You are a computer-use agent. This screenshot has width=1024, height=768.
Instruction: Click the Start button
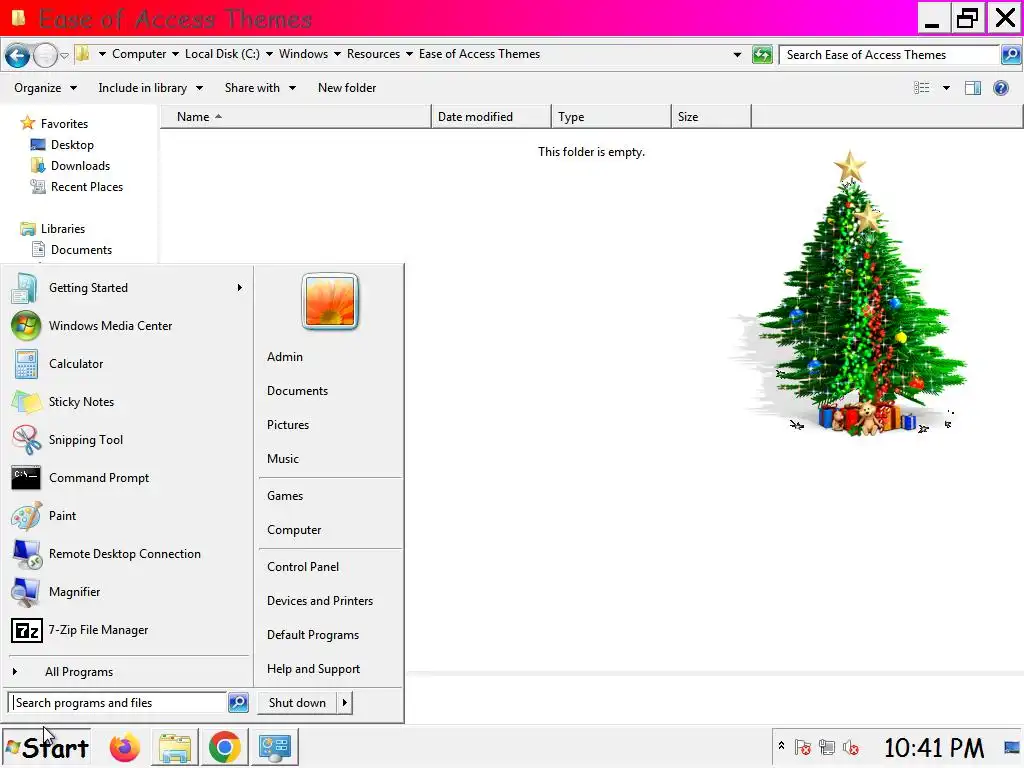pyautogui.click(x=46, y=747)
